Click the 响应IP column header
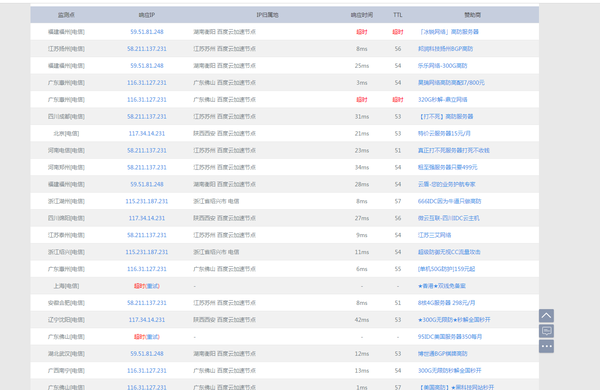This screenshot has height=390, width=600. [147, 15]
